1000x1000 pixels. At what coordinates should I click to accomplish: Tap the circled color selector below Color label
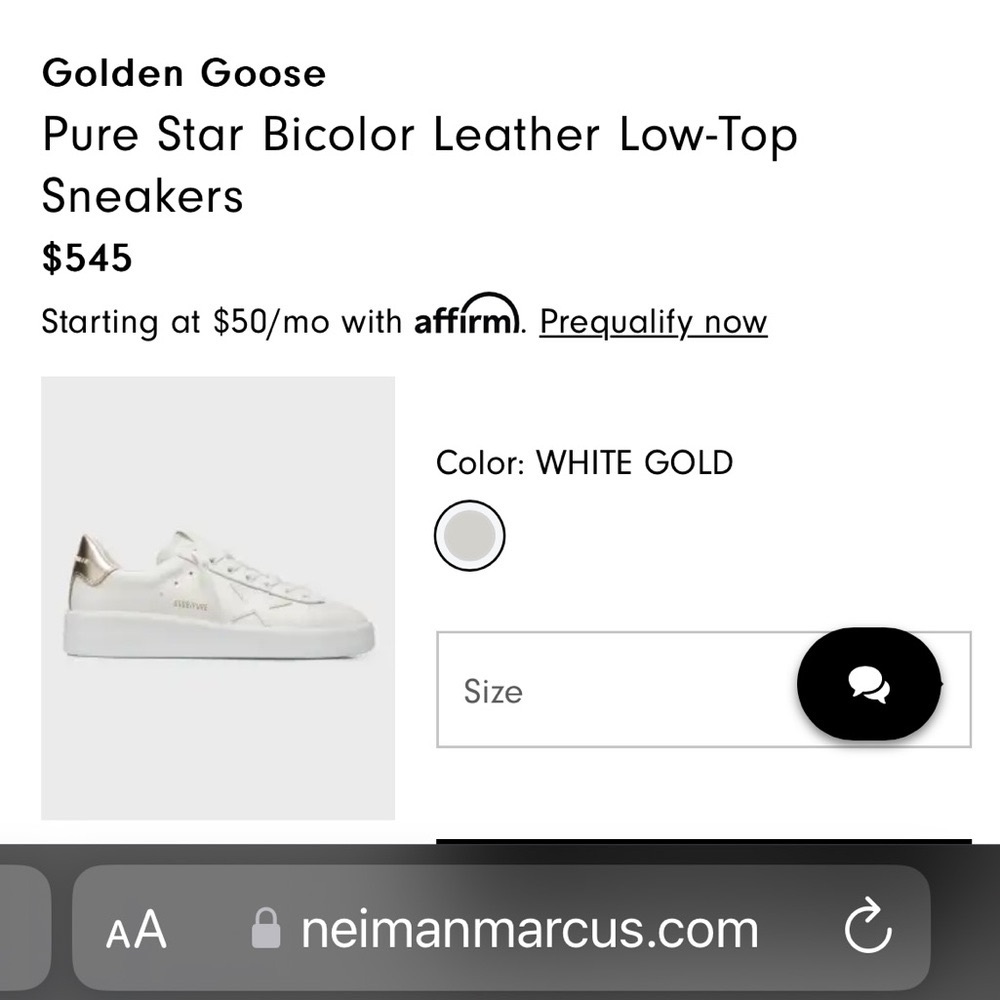point(470,535)
